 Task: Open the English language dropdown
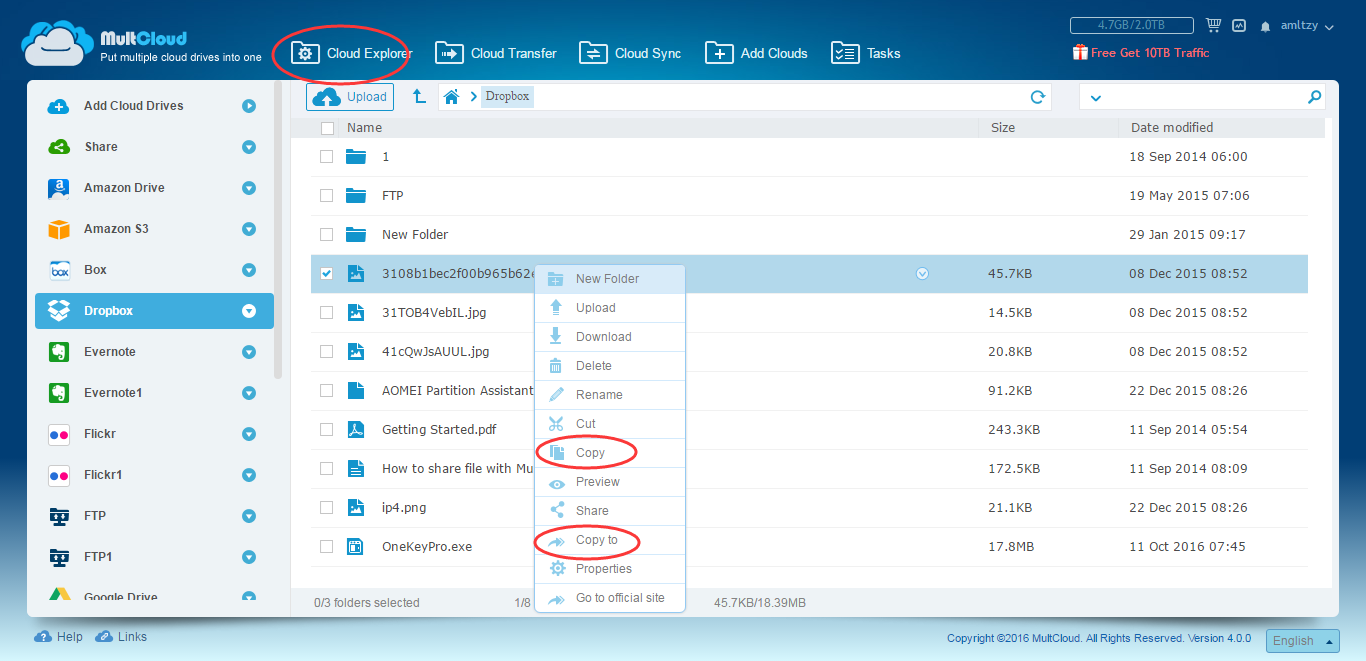(x=1302, y=641)
